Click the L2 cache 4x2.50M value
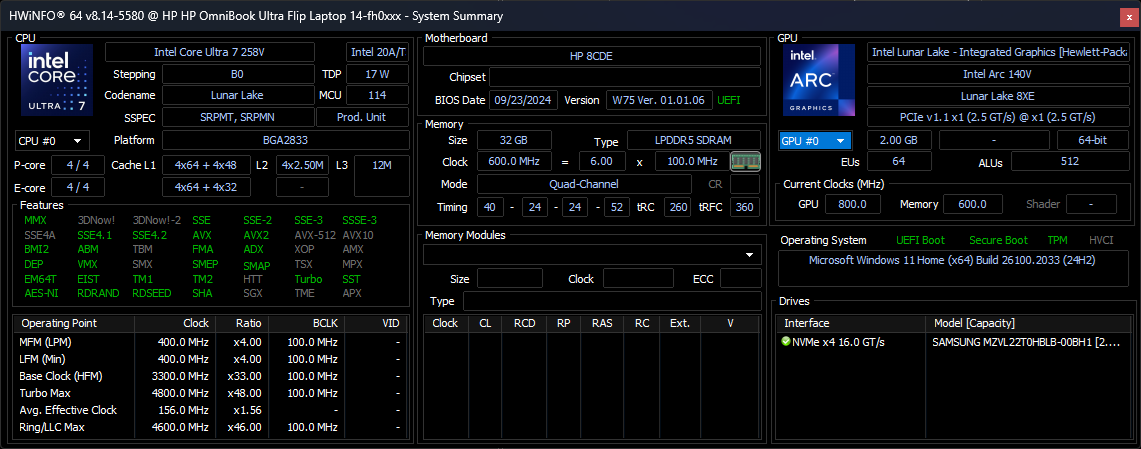This screenshot has width=1141, height=449. point(304,165)
